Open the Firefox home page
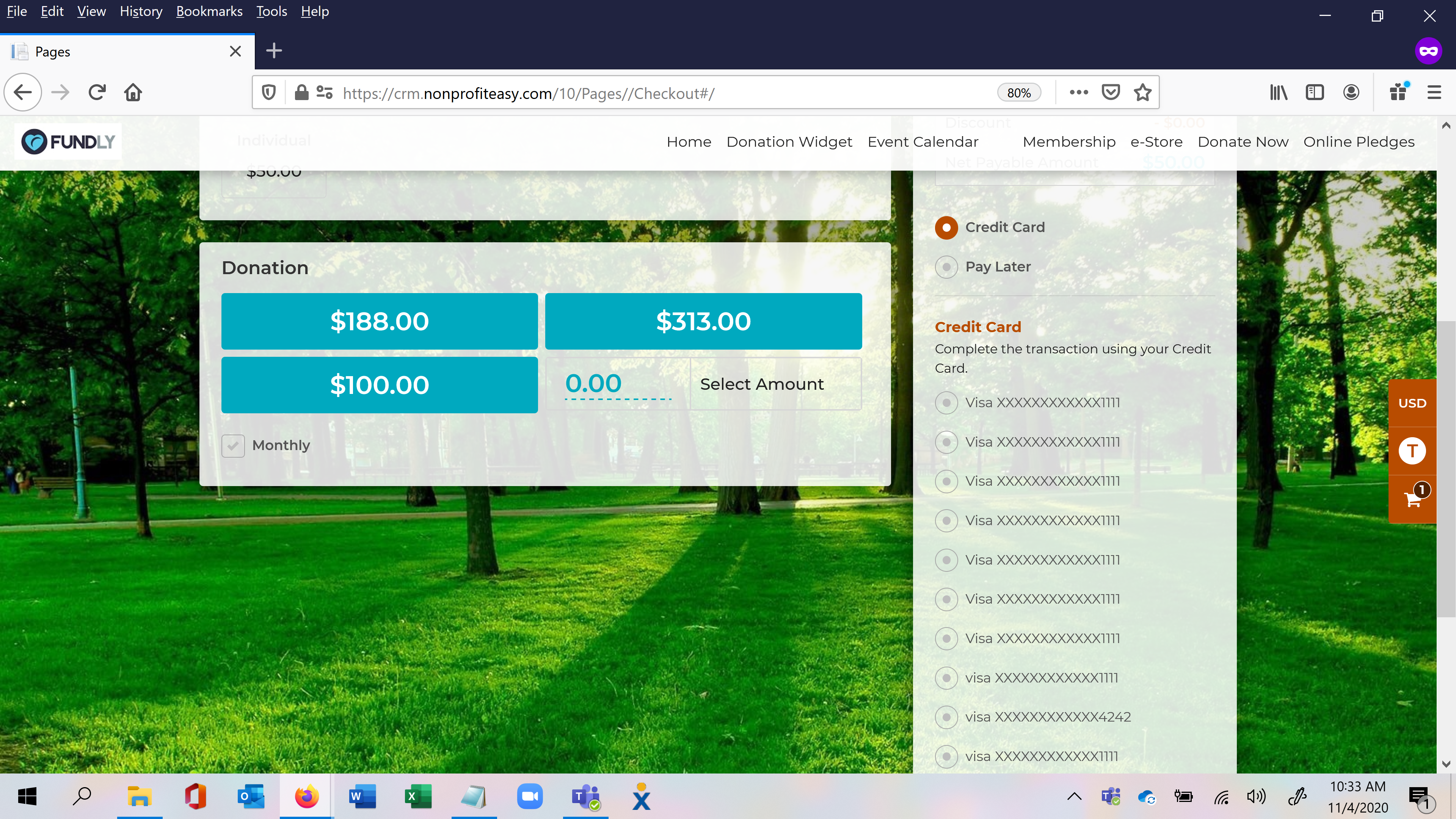This screenshot has width=1456, height=819. click(133, 92)
